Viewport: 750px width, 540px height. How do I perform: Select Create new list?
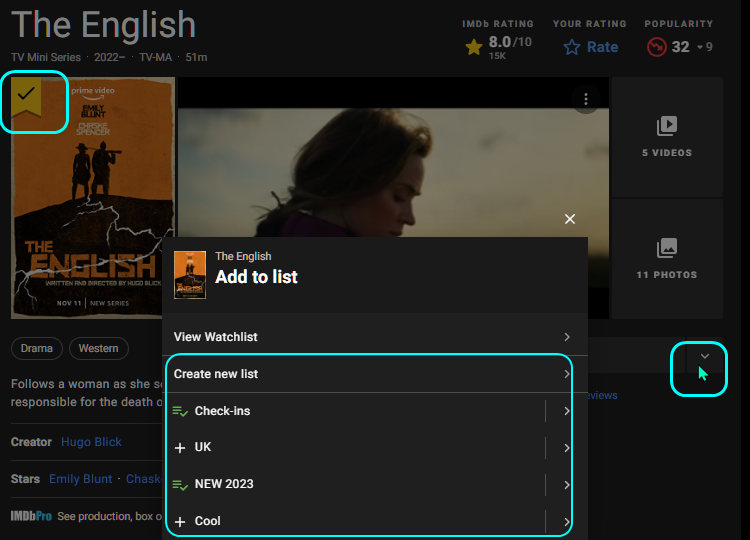375,374
